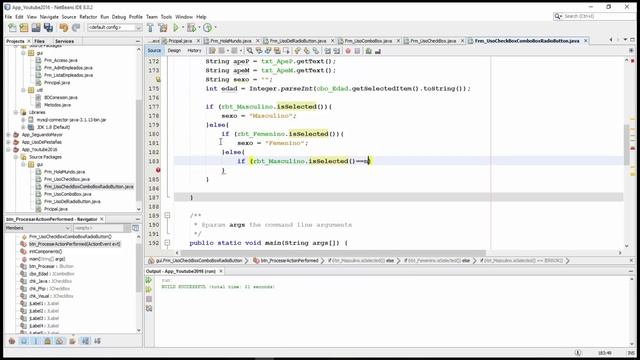
Task: Click the New Project toolbar icon
Action: [24, 28]
